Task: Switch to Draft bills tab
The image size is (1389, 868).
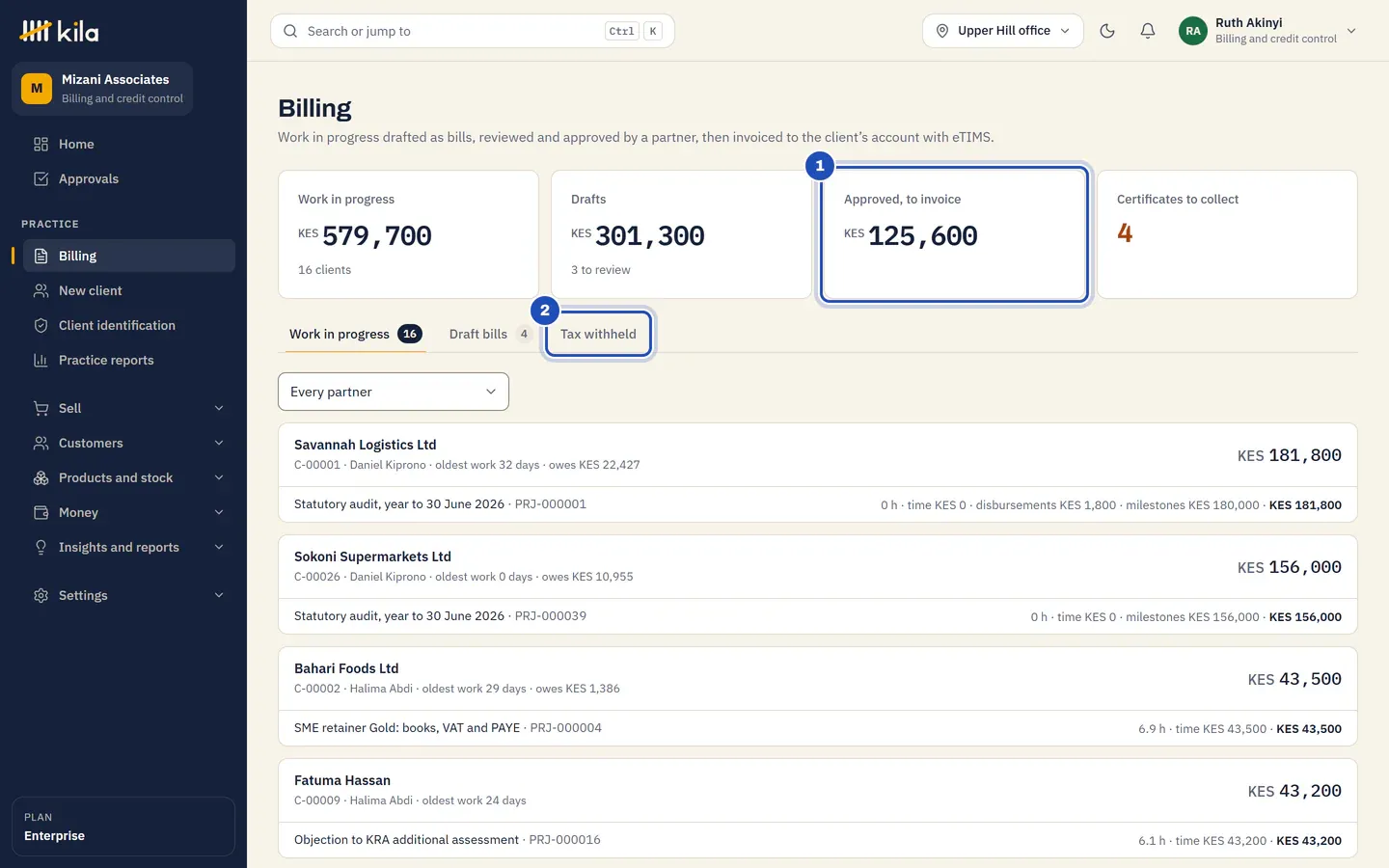Action: pos(490,334)
